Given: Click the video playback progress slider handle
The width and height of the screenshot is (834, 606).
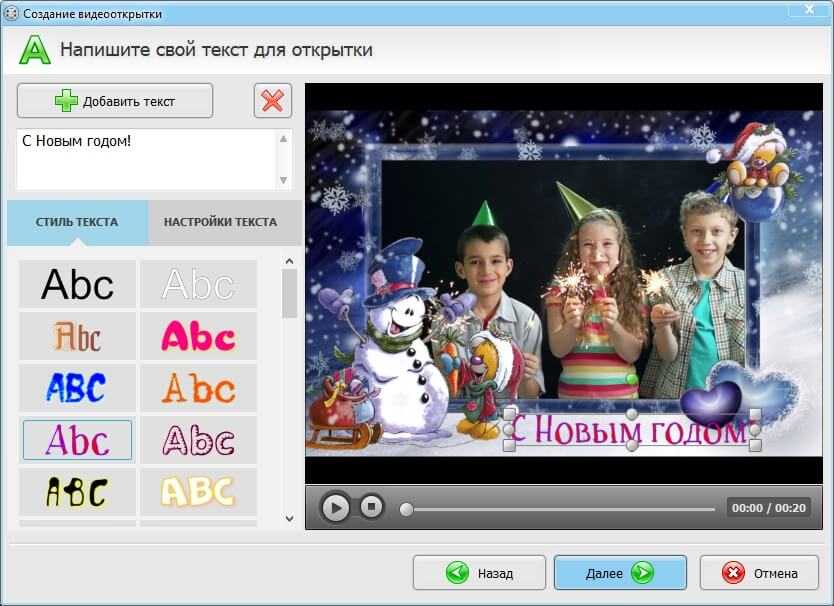Looking at the screenshot, I should 406,509.
